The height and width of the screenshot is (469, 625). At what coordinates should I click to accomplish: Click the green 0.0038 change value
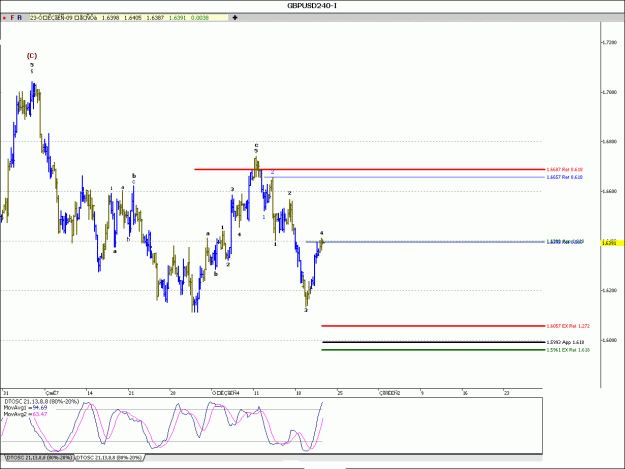(200, 18)
